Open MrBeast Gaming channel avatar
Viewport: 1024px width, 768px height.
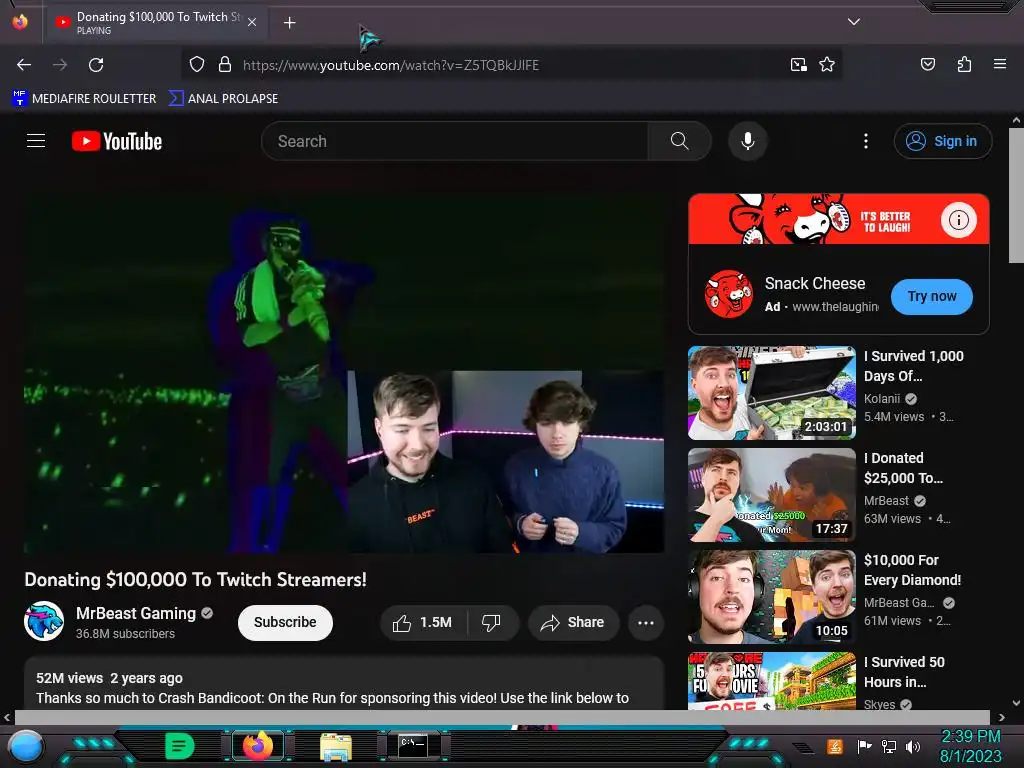44,621
